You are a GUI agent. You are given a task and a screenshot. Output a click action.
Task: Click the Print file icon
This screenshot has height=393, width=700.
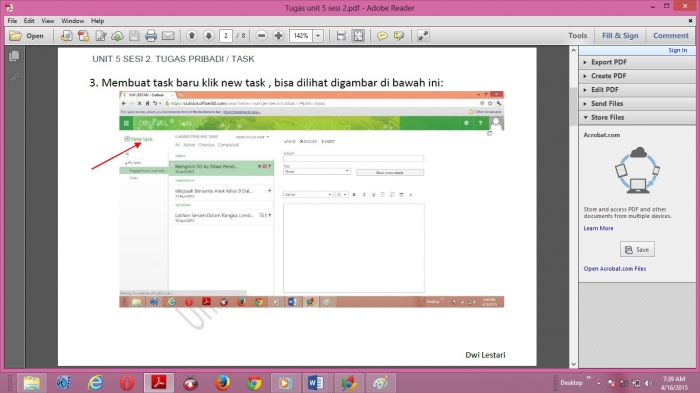click(151, 36)
